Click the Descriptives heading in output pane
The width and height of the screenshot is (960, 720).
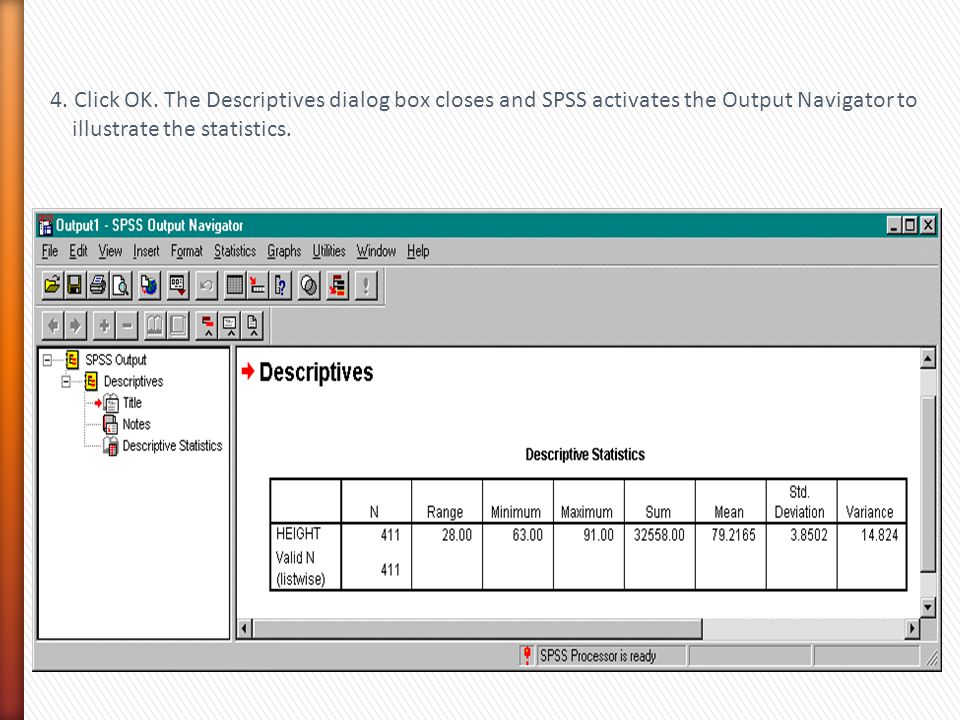pos(316,372)
